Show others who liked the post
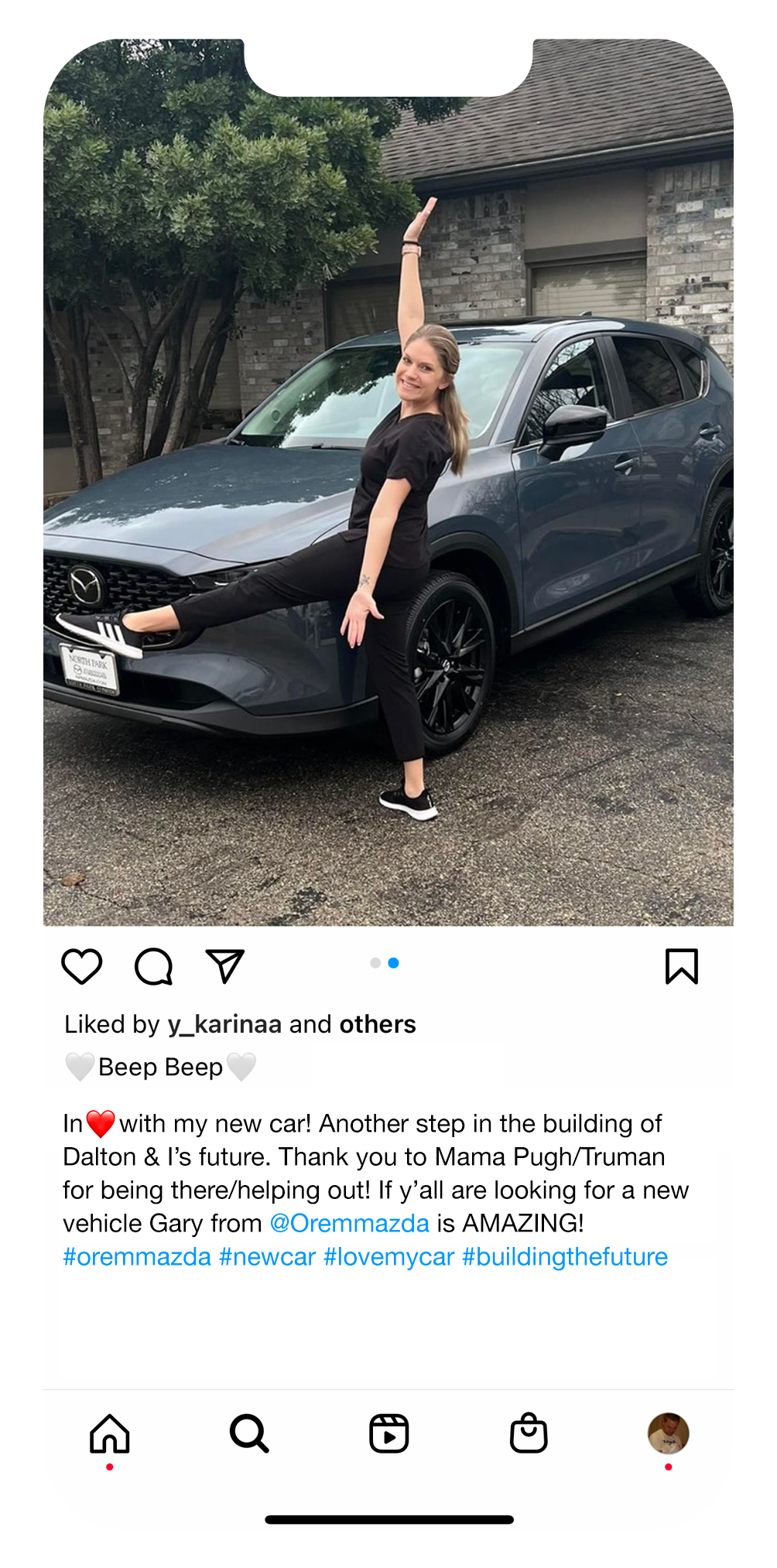Screen dimensions: 777x1568 point(378,1024)
